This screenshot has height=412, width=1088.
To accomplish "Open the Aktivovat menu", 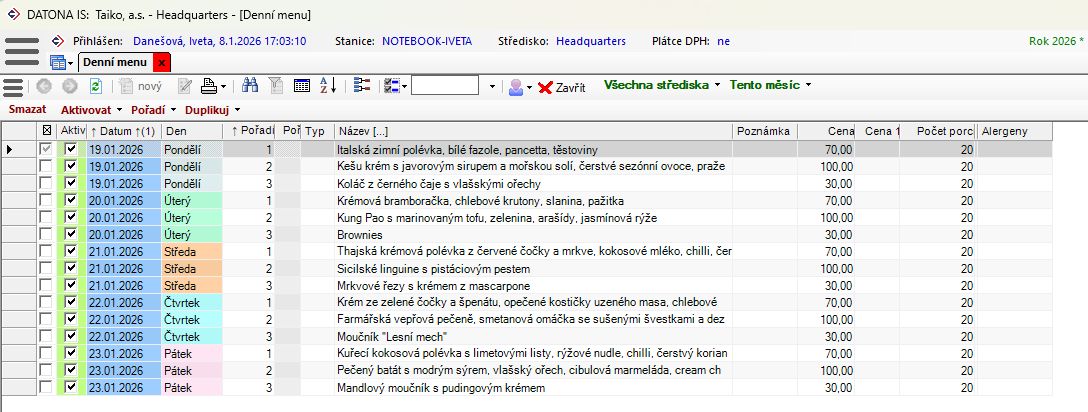I will click(91, 109).
